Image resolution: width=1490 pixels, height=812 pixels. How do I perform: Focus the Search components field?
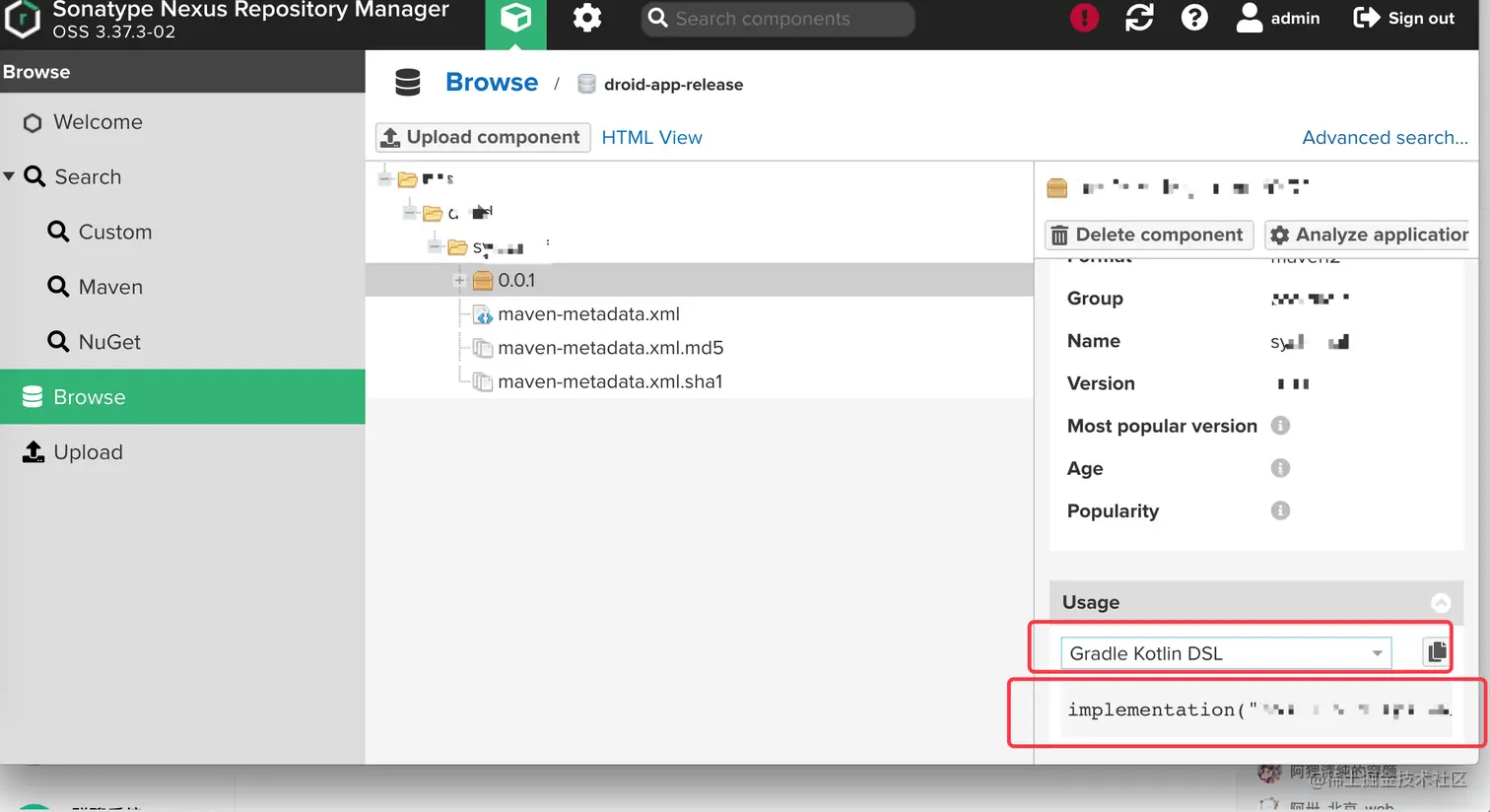[778, 19]
